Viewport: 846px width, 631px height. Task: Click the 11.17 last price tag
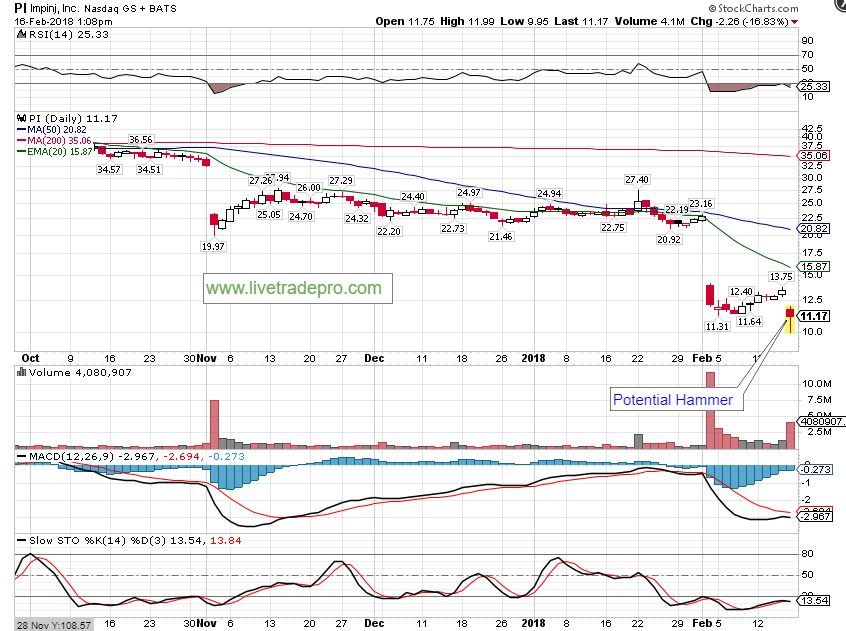[x=816, y=315]
